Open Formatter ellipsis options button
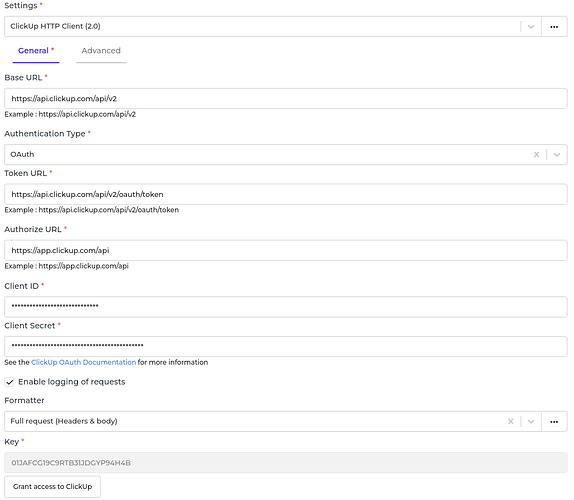Screen dimensions: 574x500 coord(554,422)
